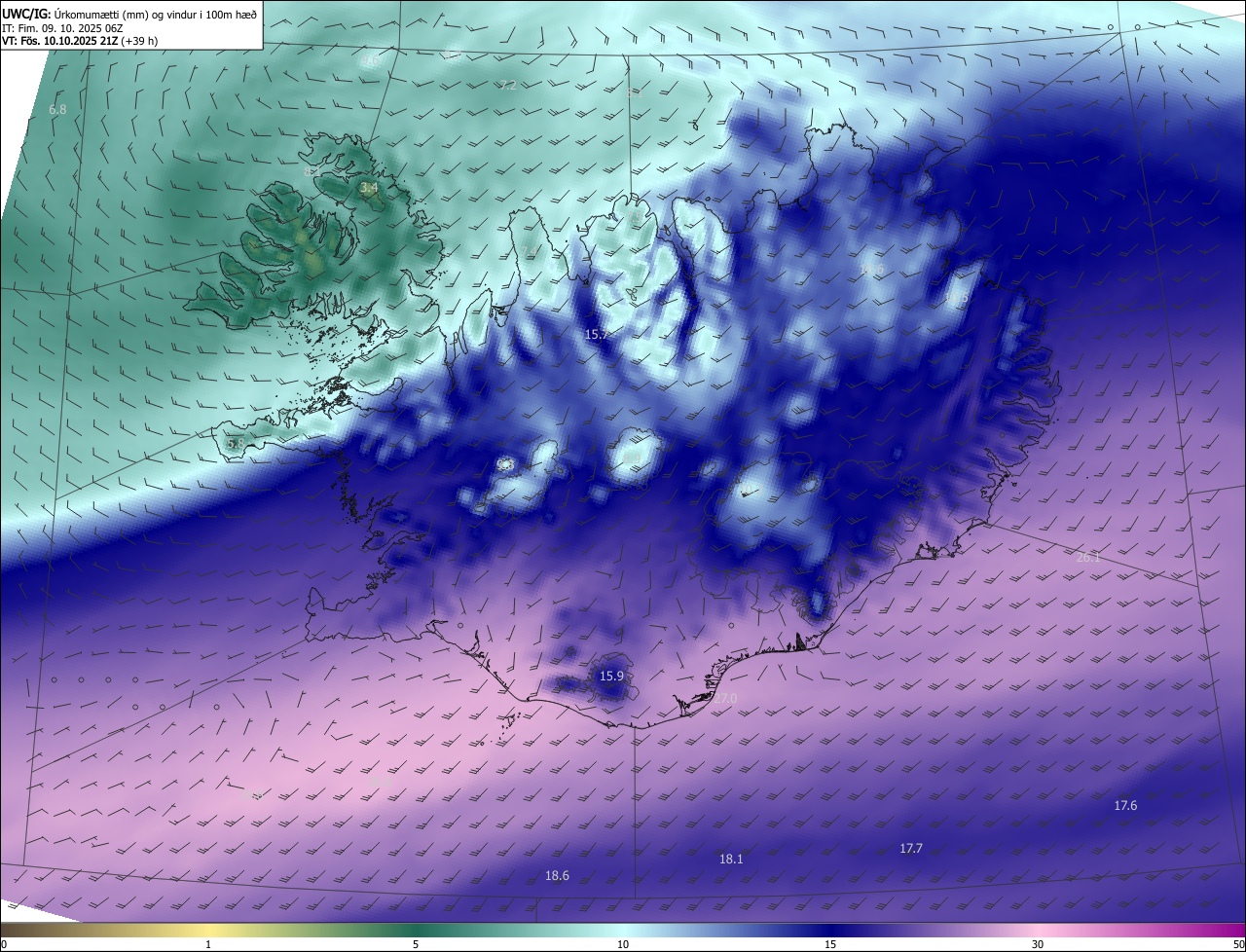Viewport: 1246px width, 952px height.
Task: Click the 10.5 value label
Action: [957, 297]
